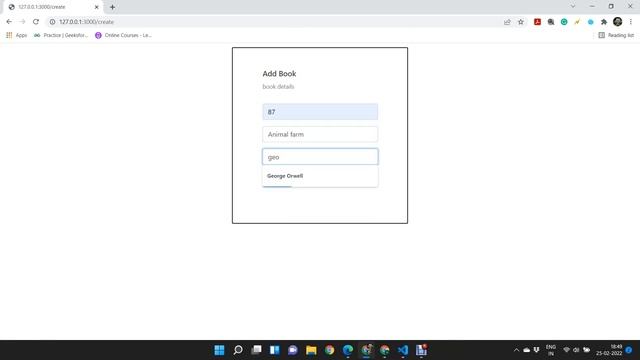Click the book number field containing 87
640x360 pixels.
(x=320, y=112)
